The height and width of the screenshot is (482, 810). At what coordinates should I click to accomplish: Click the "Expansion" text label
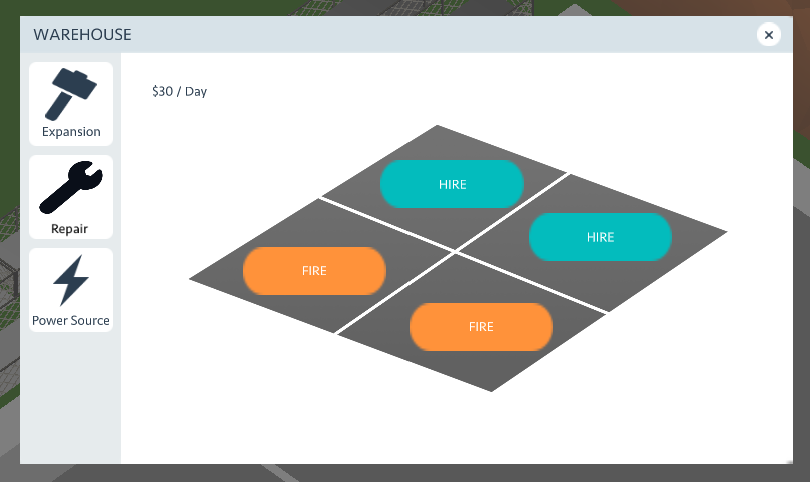coord(71,132)
